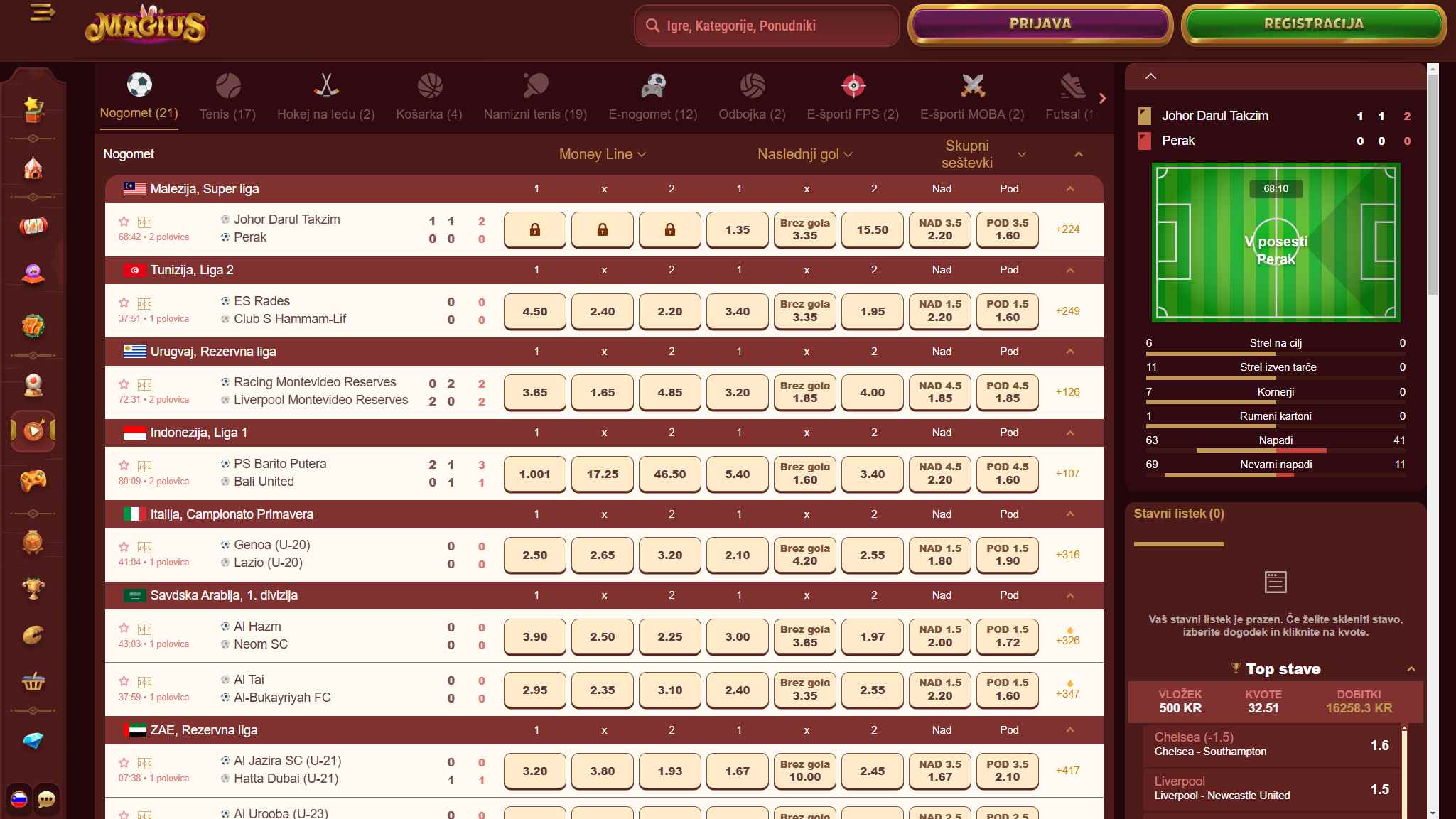Click the Magius logo
1456x819 pixels.
(146, 24)
